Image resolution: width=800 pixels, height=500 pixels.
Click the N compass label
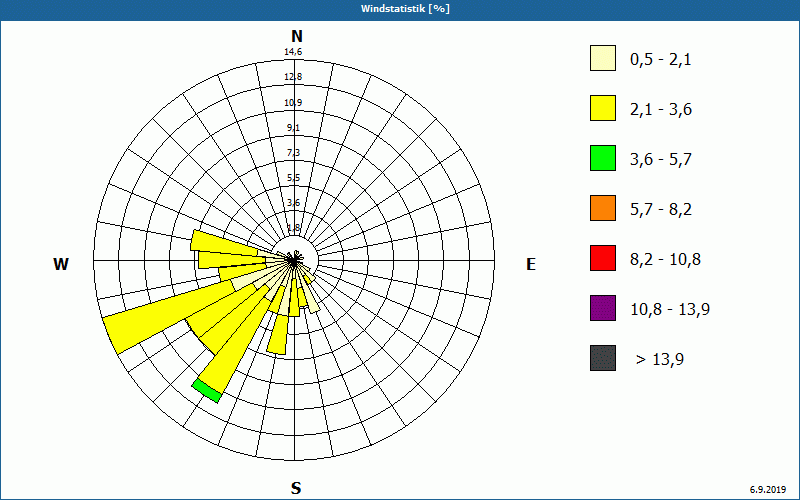pos(296,36)
